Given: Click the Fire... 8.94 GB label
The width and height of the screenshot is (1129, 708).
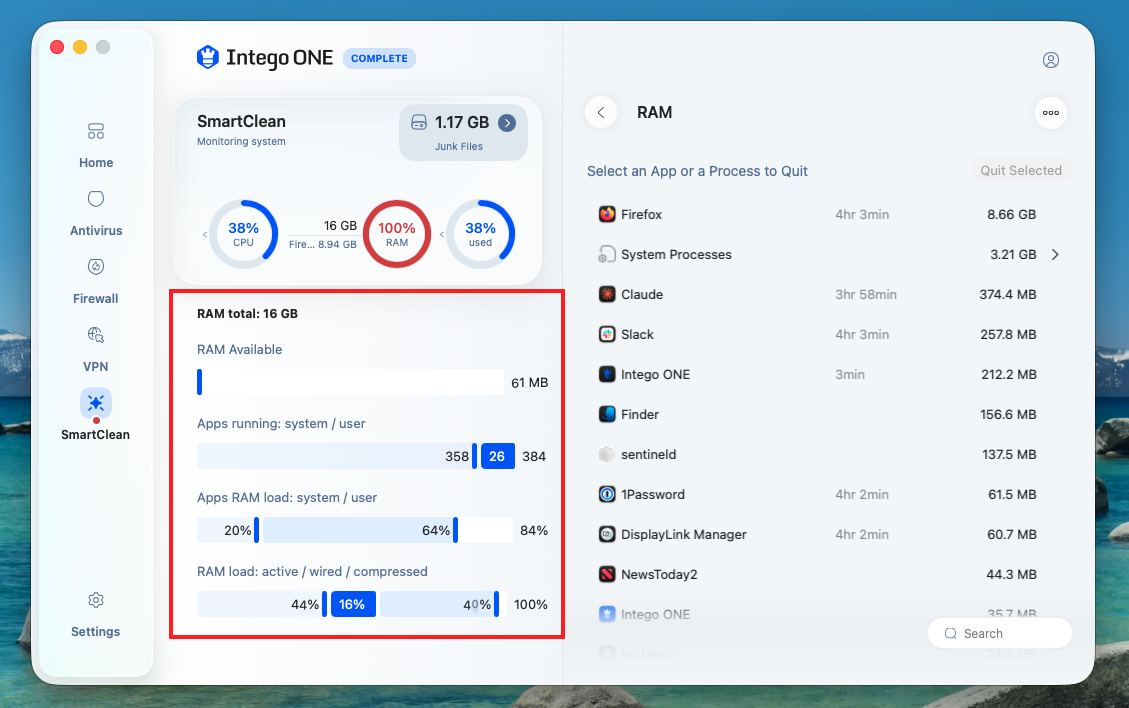Looking at the screenshot, I should pyautogui.click(x=323, y=245).
